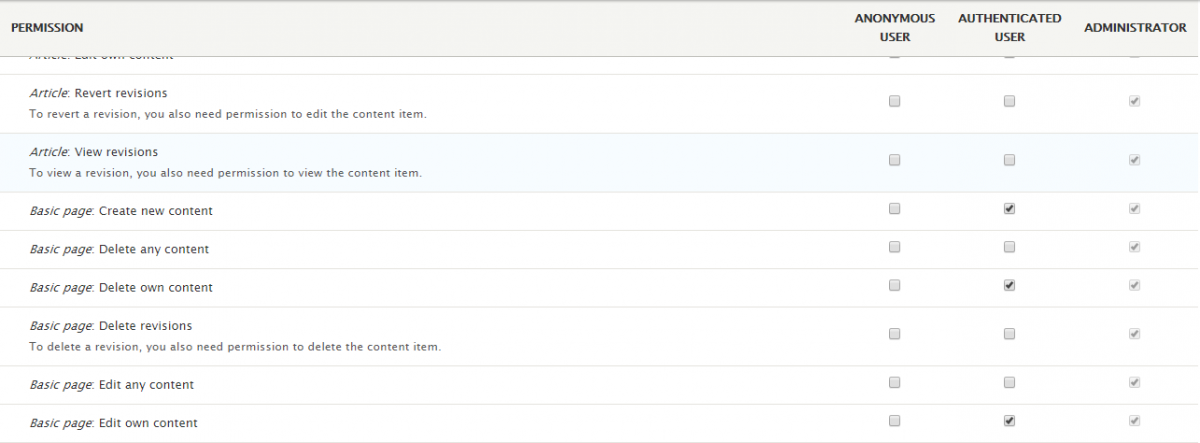Viewport: 1200px width, 443px height.
Task: Uncheck Basic page Edit own content for Authenticated user
Action: (x=1010, y=421)
